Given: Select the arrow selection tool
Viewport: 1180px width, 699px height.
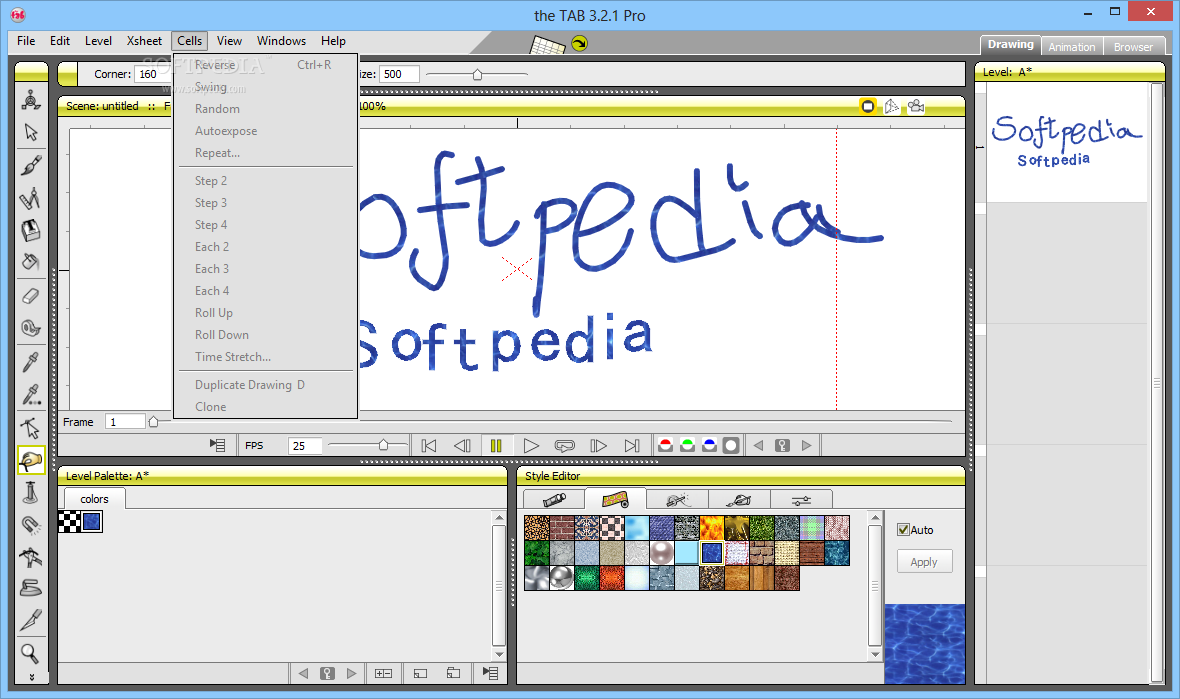Looking at the screenshot, I should (31, 132).
